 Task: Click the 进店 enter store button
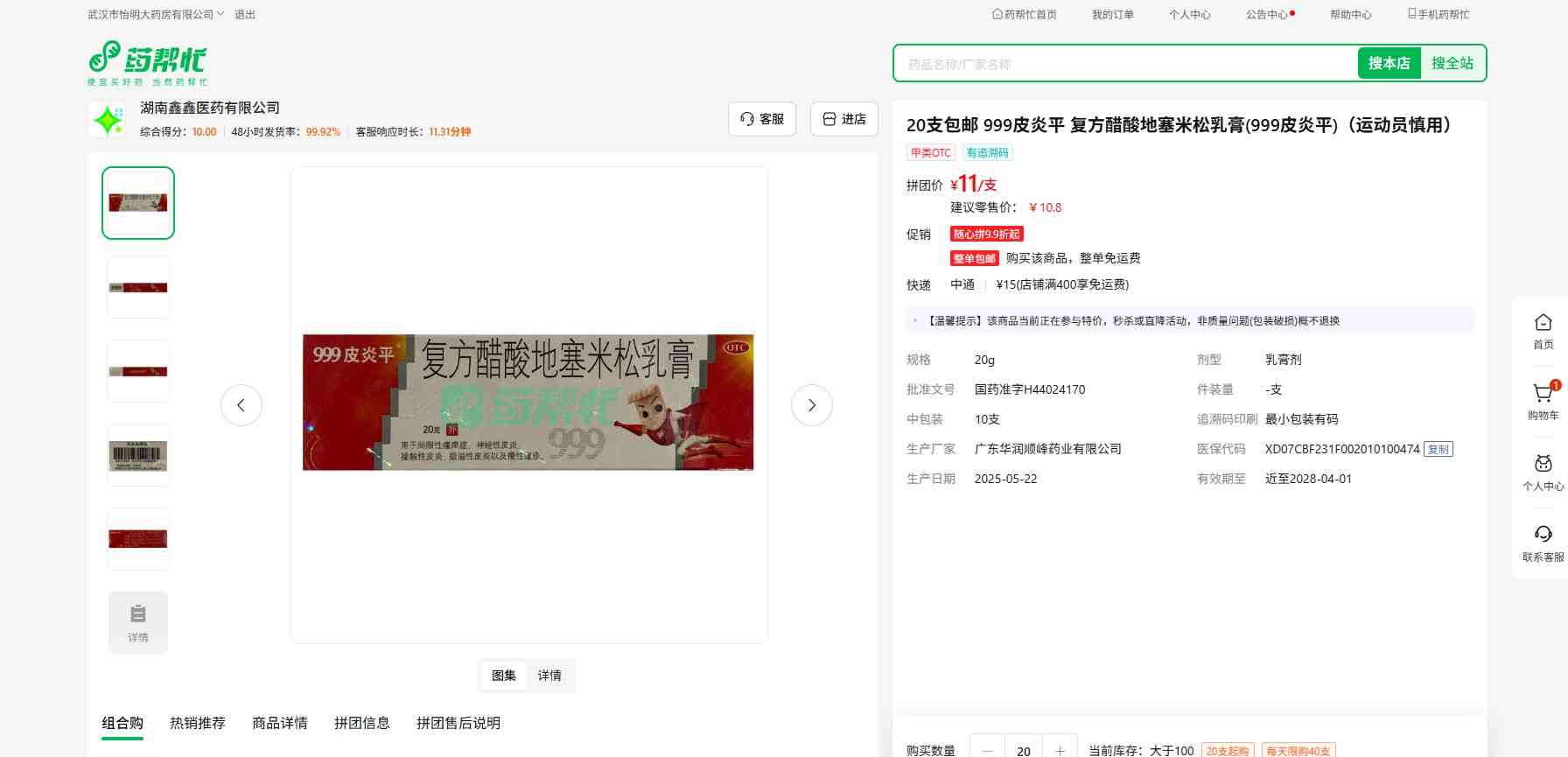(x=843, y=119)
